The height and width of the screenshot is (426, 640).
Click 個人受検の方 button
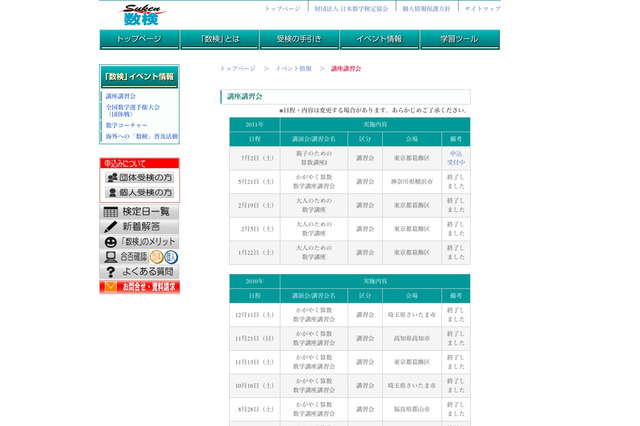pos(140,192)
